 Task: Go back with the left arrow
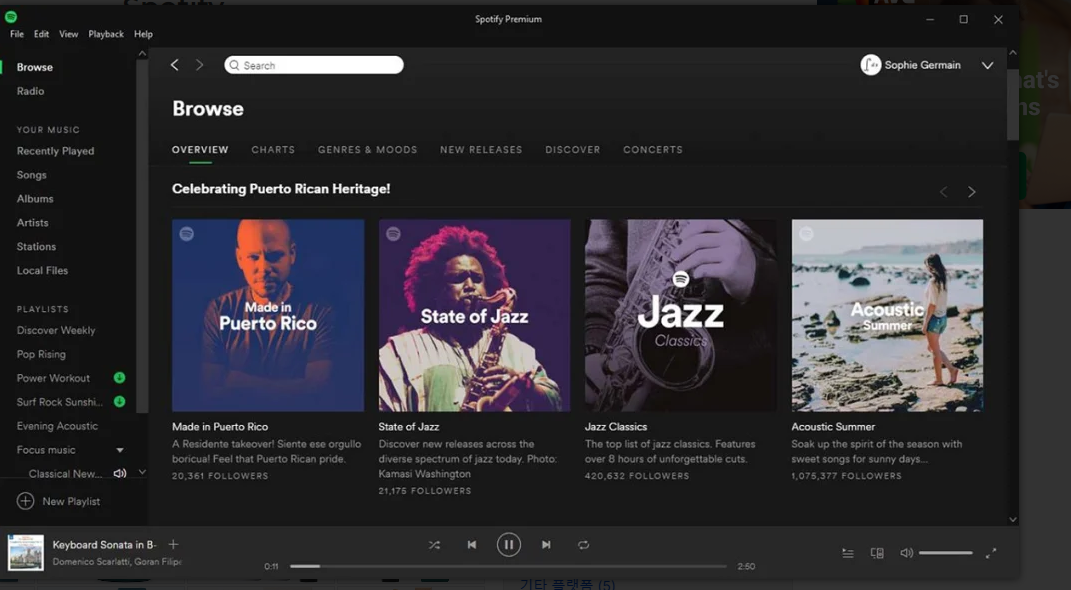175,65
